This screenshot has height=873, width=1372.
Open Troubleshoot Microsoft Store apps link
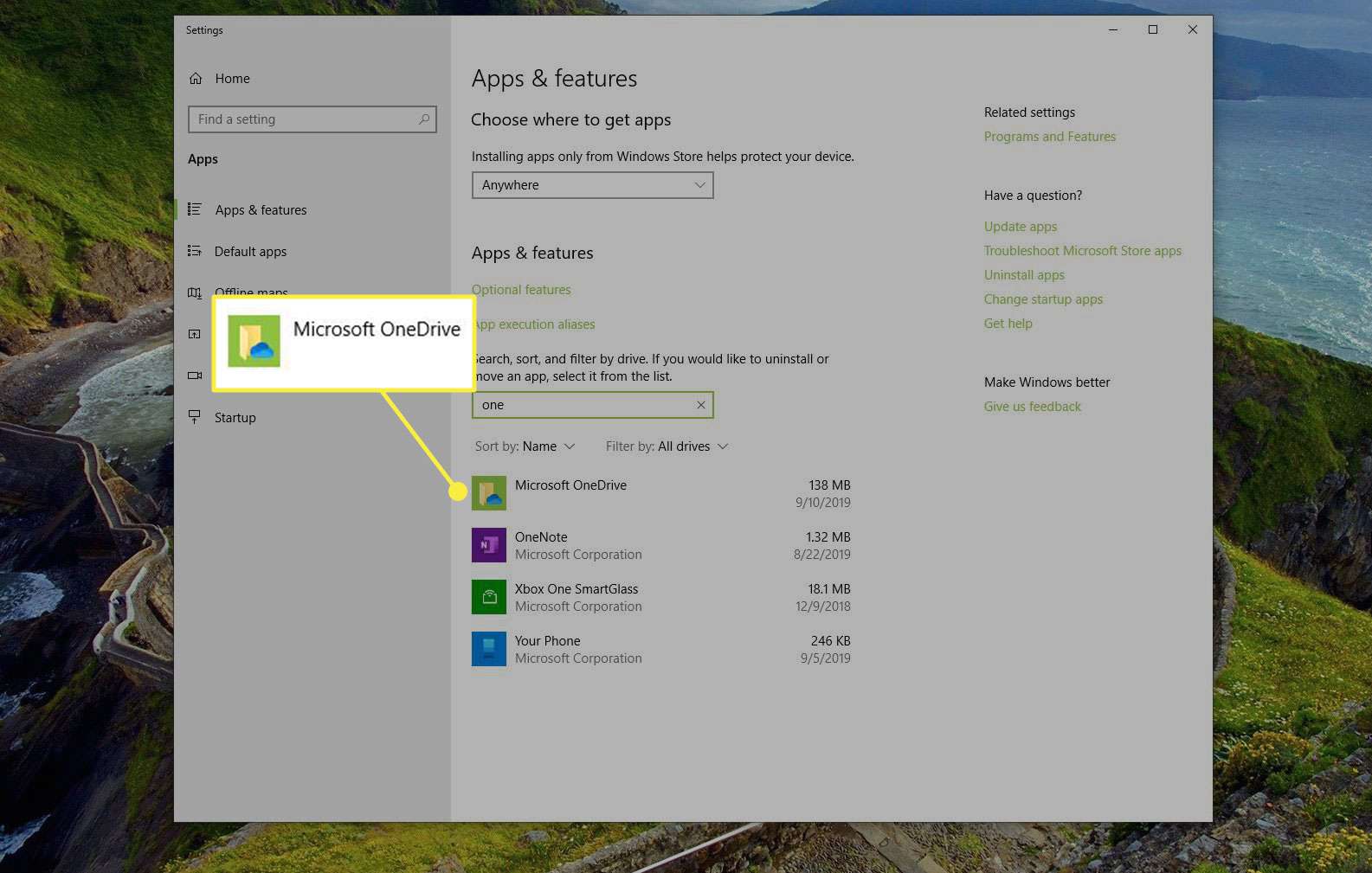click(x=1083, y=251)
